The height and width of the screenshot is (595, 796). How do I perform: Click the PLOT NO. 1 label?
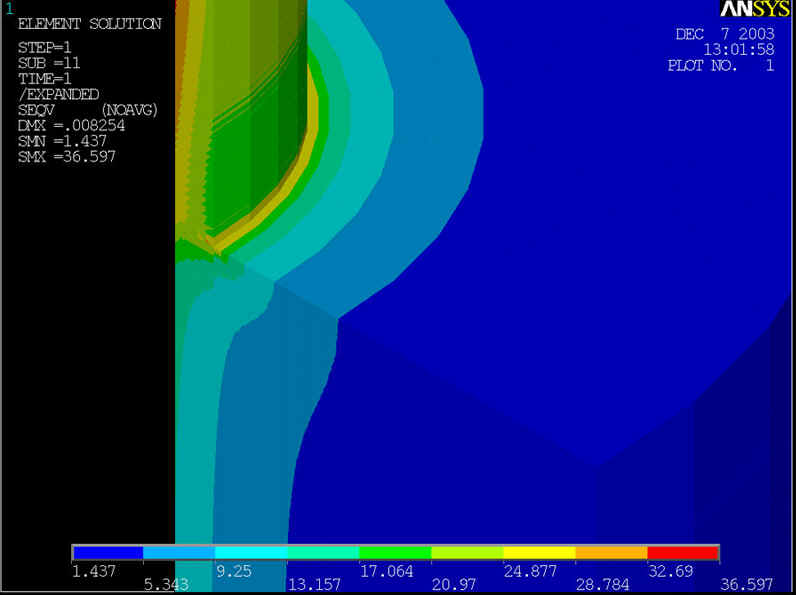721,65
